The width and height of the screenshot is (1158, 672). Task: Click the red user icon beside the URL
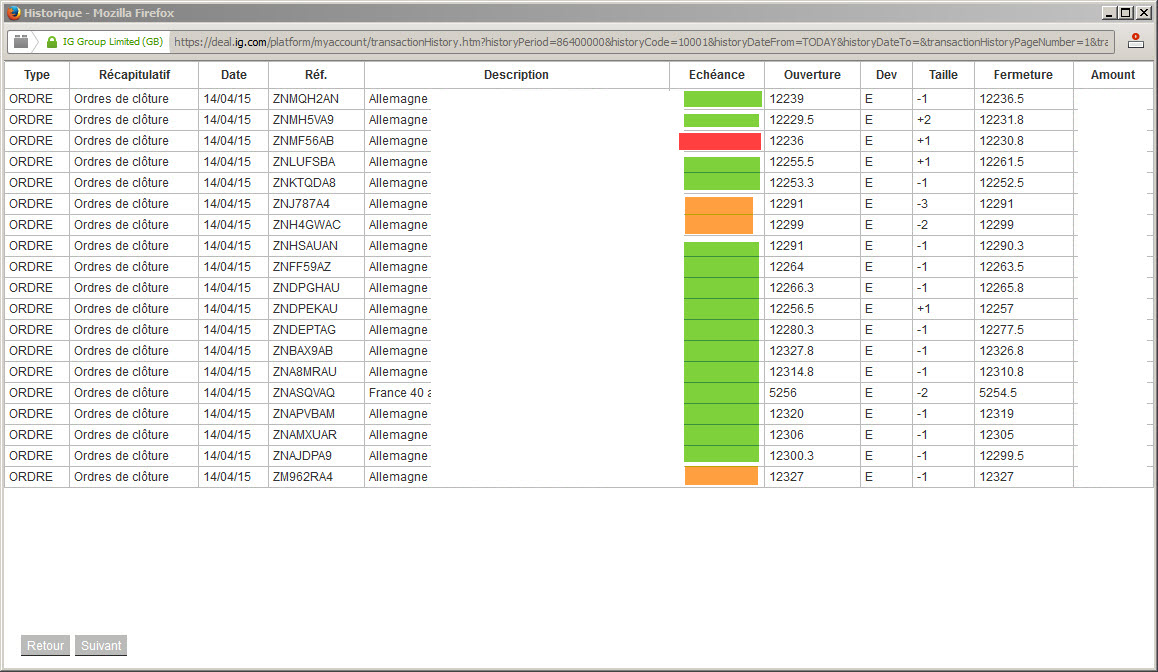[x=1136, y=41]
